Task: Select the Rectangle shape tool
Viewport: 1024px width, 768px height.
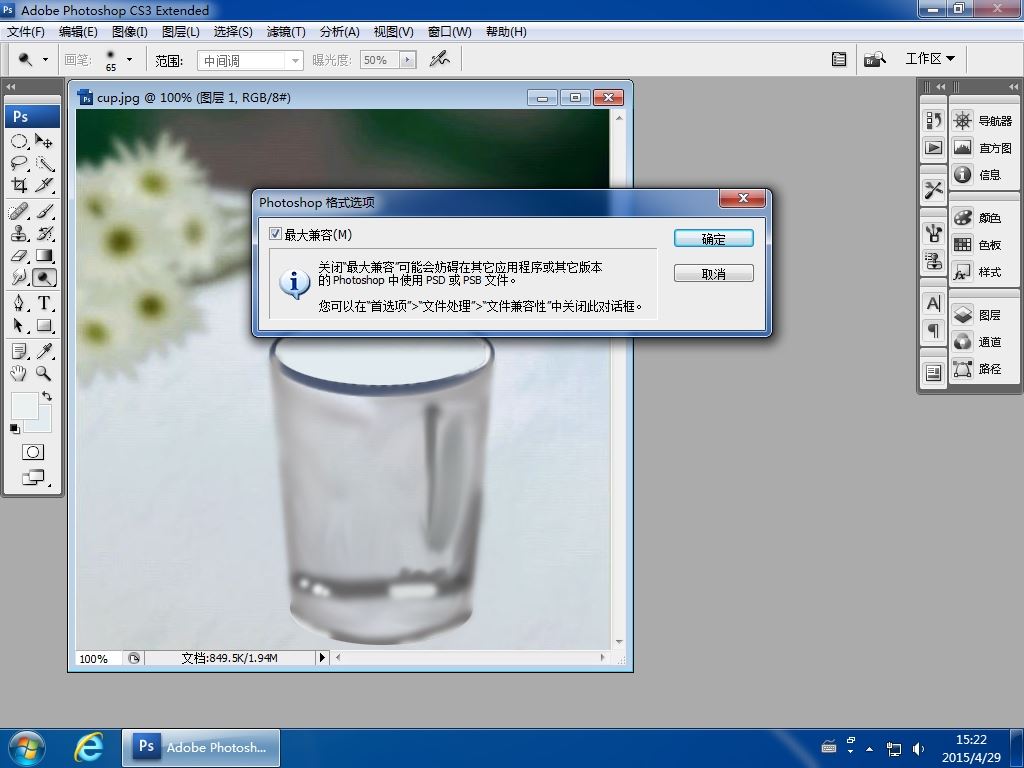Action: [x=44, y=325]
